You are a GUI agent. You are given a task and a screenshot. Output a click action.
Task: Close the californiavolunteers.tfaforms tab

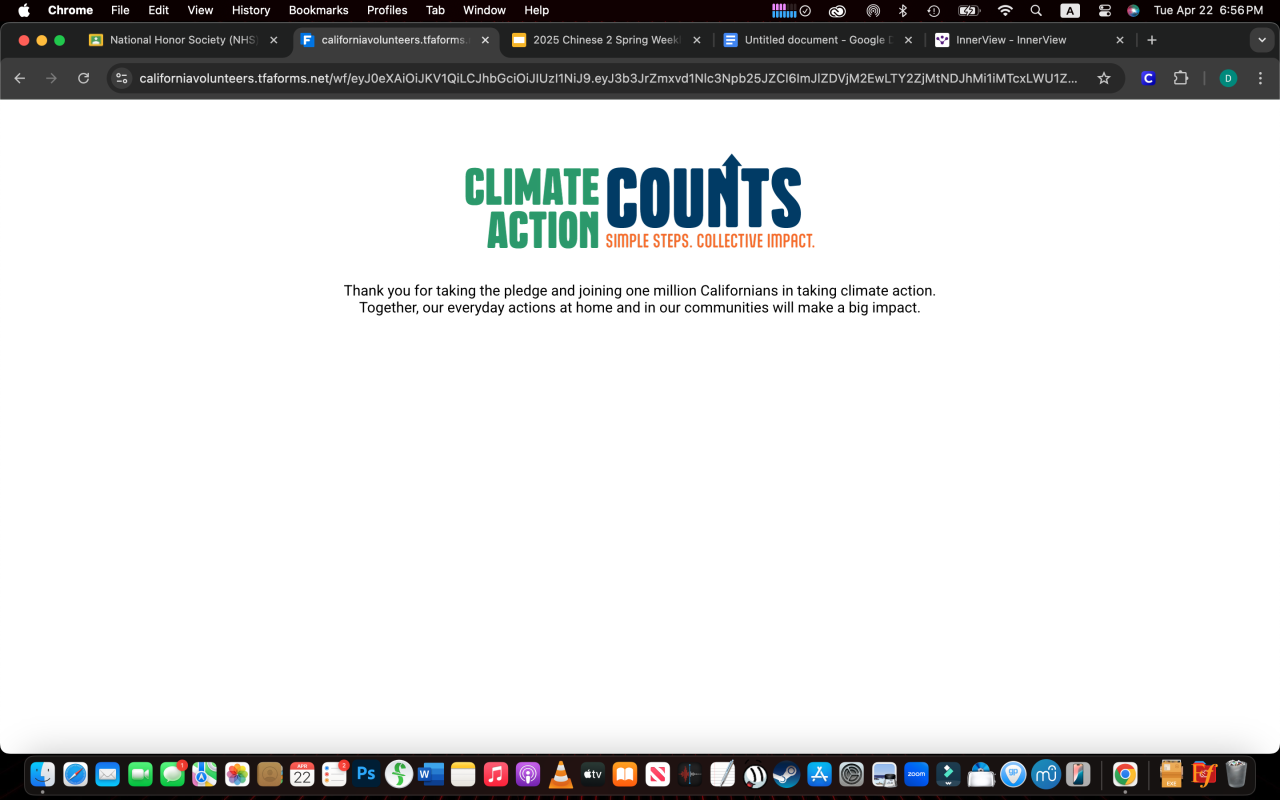[485, 40]
